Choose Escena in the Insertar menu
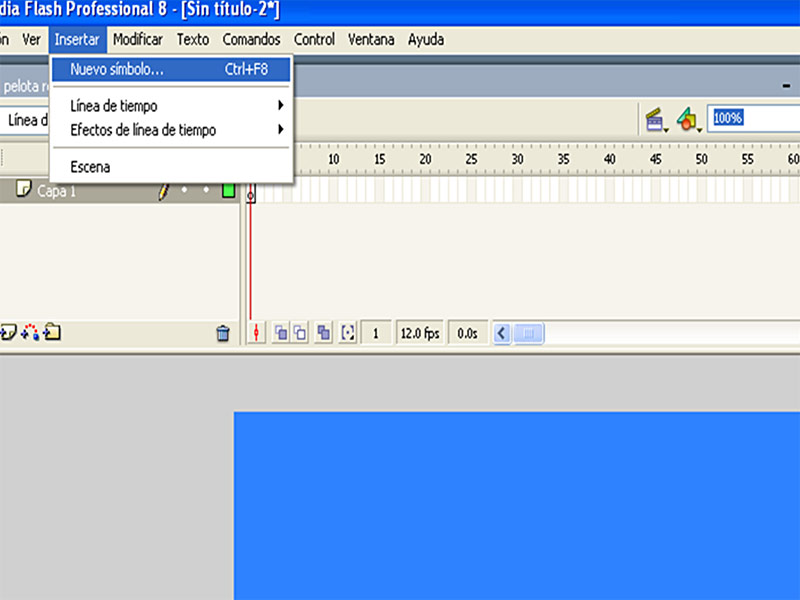800x600 pixels. tap(90, 167)
